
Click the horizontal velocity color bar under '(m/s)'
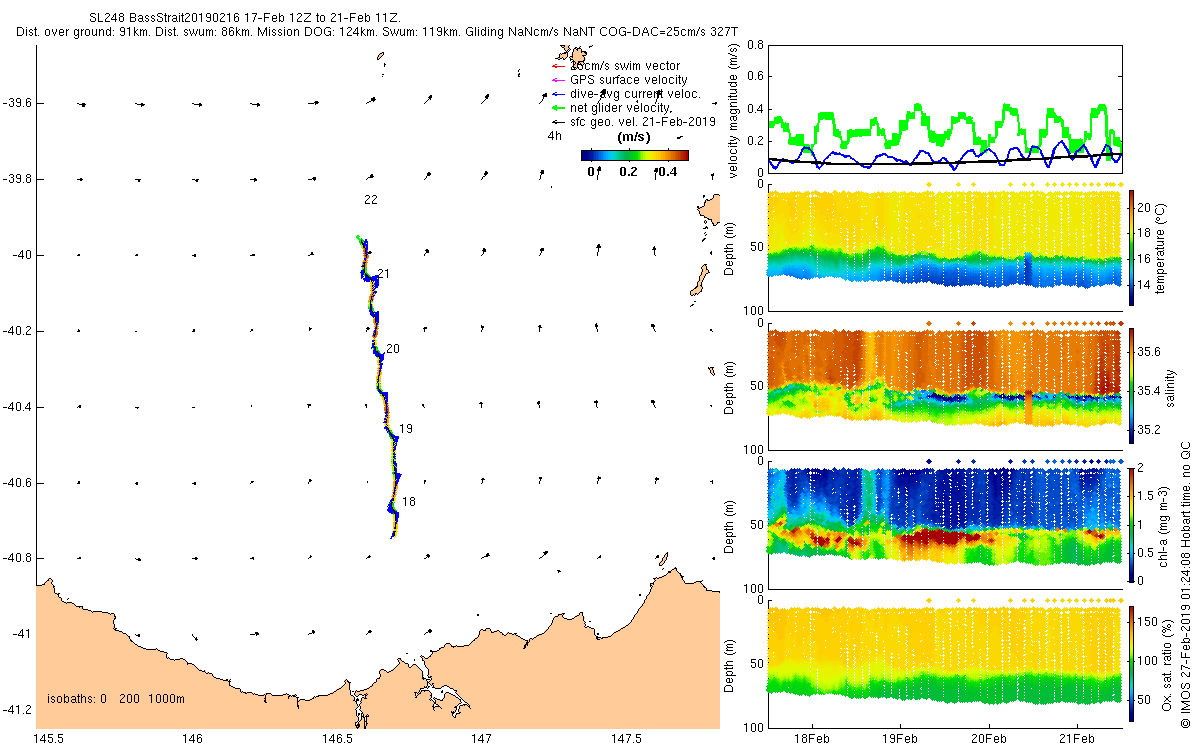tap(635, 155)
